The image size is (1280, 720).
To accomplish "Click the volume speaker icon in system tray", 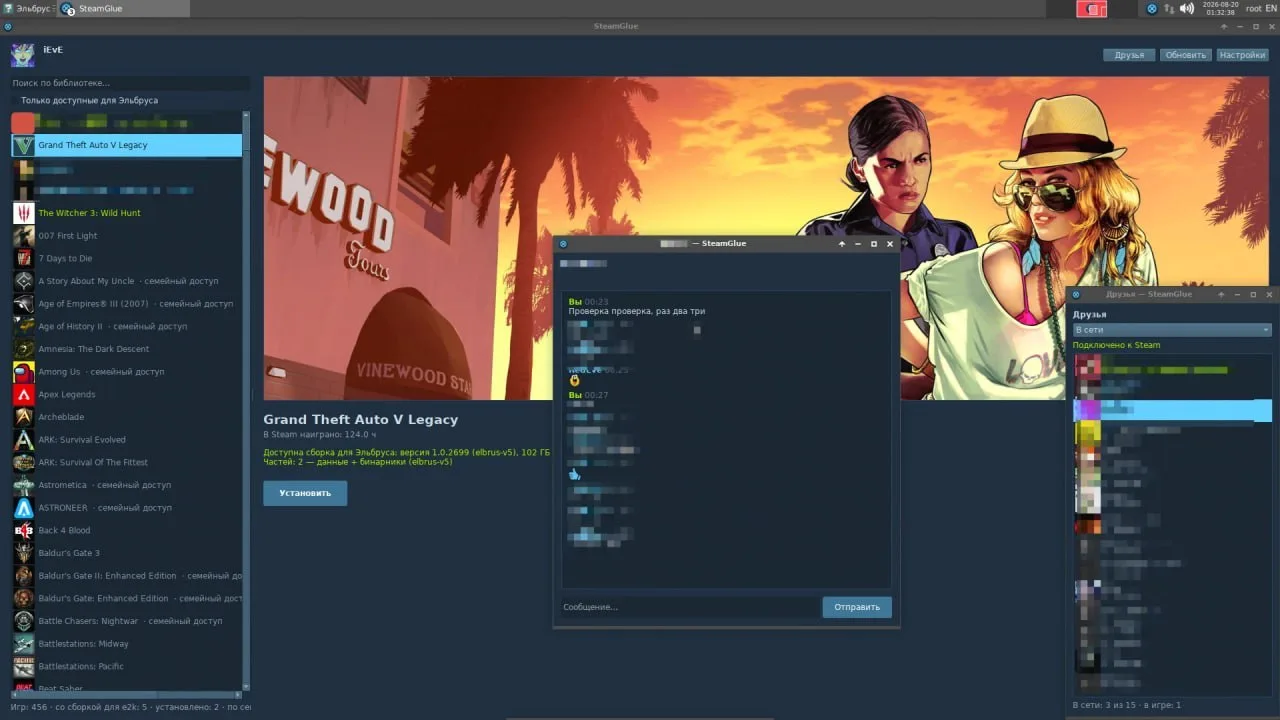I will tap(1187, 9).
